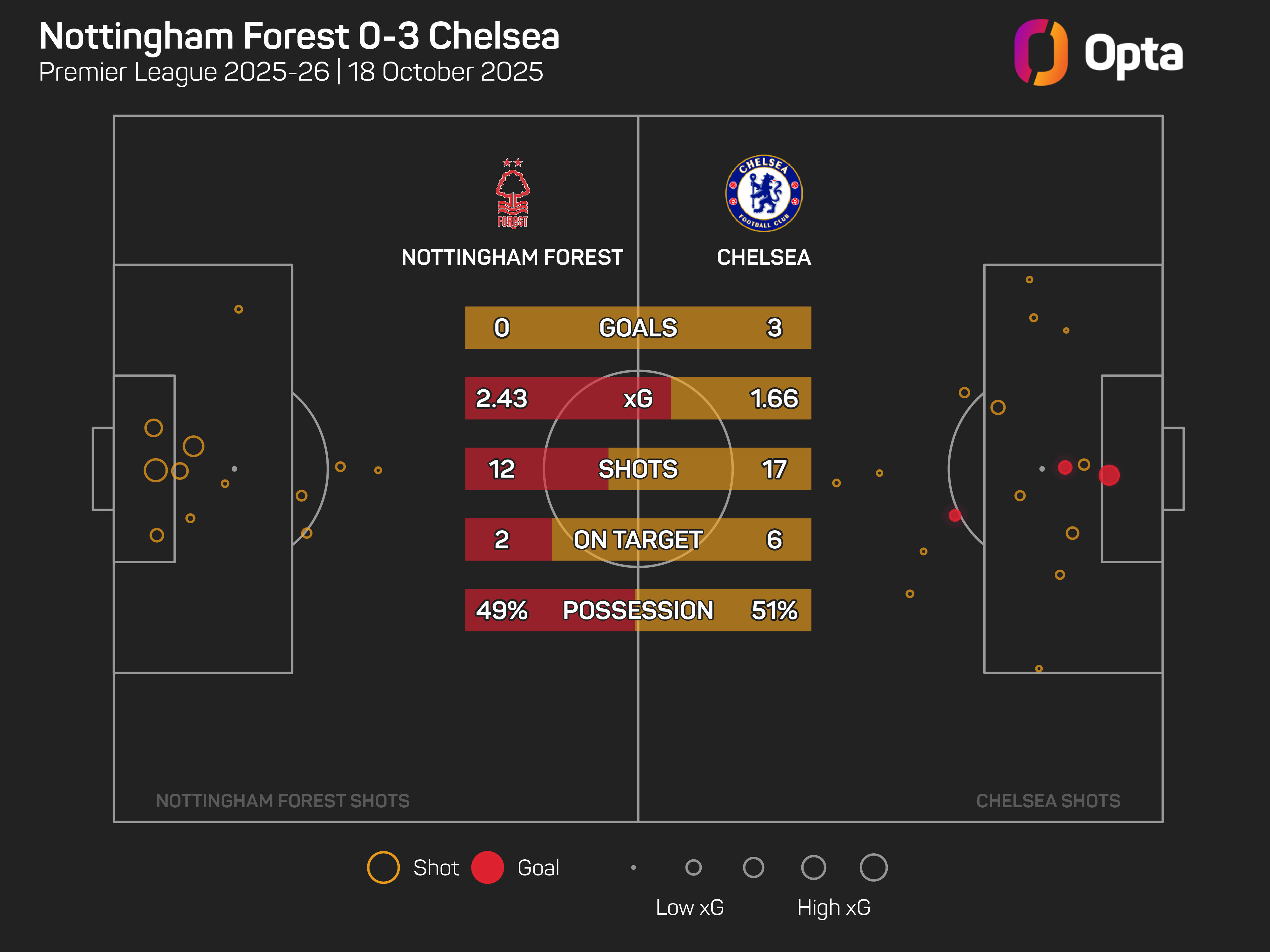Screen dimensions: 1270x952
Task: Click the Chelsea club crest
Action: coord(764,193)
